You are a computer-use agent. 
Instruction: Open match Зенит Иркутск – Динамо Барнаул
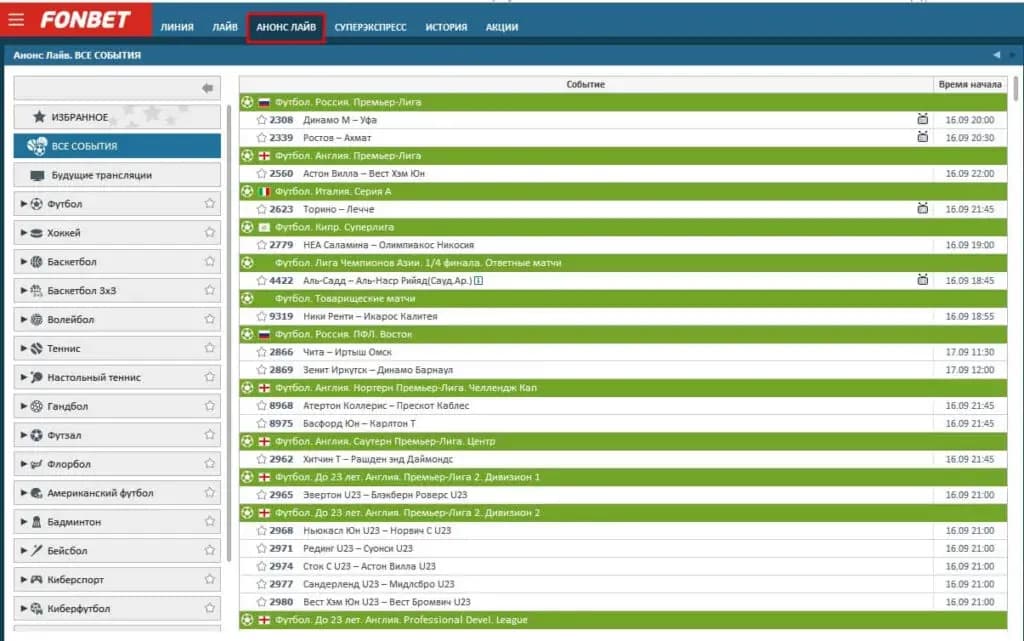pos(377,369)
